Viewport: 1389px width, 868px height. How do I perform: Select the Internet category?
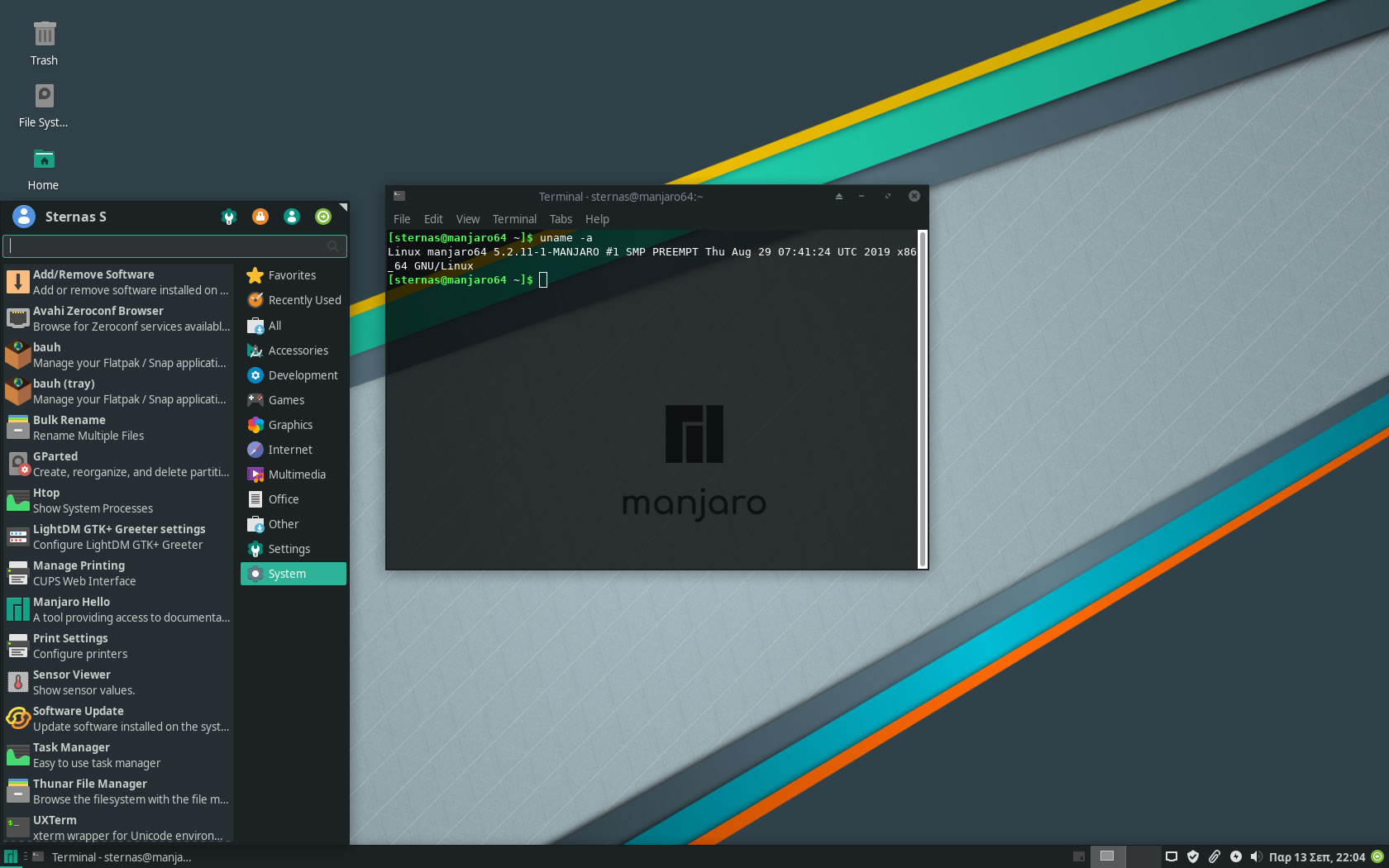(294, 450)
